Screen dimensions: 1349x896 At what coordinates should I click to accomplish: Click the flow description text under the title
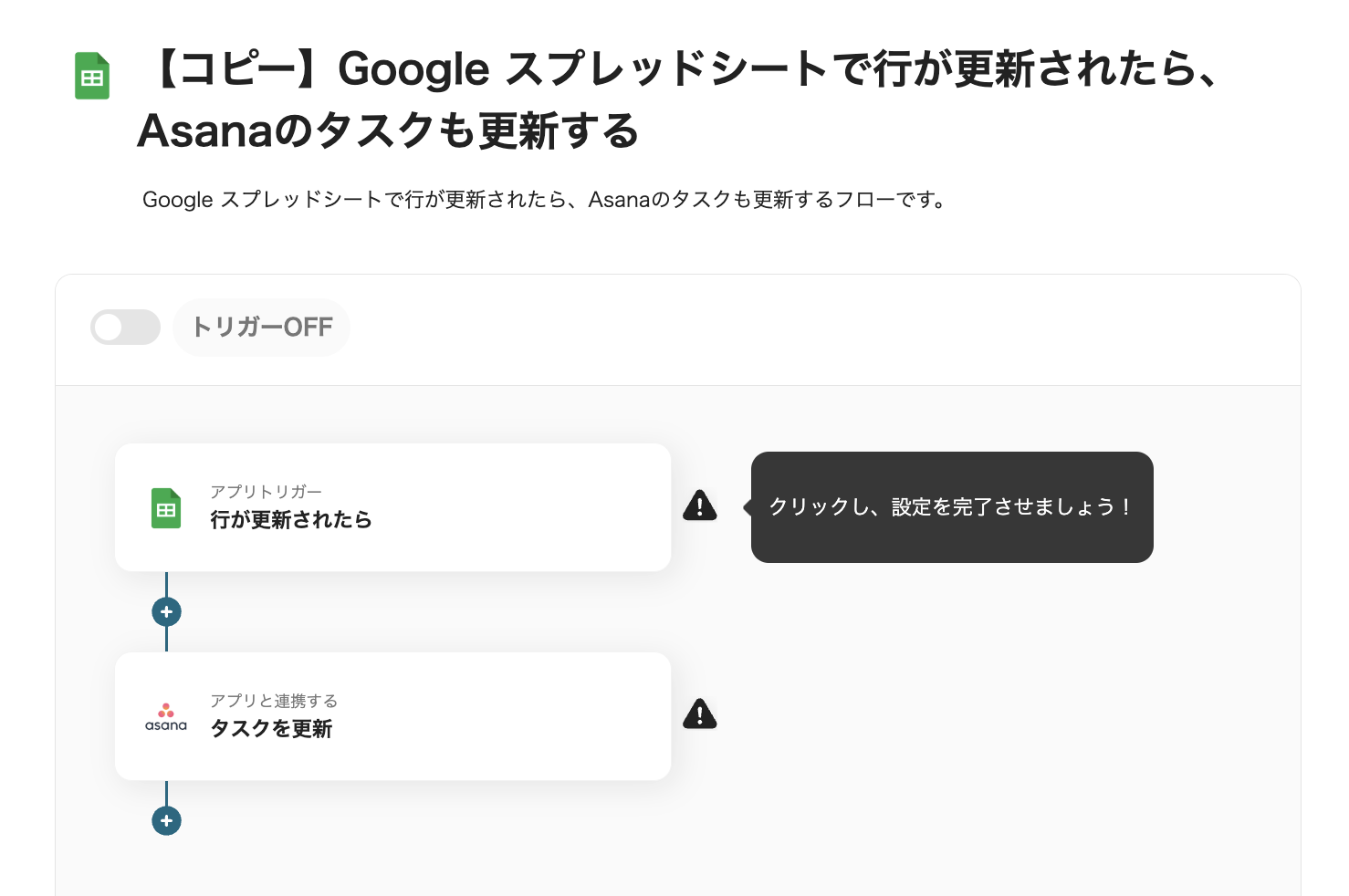pos(545,200)
